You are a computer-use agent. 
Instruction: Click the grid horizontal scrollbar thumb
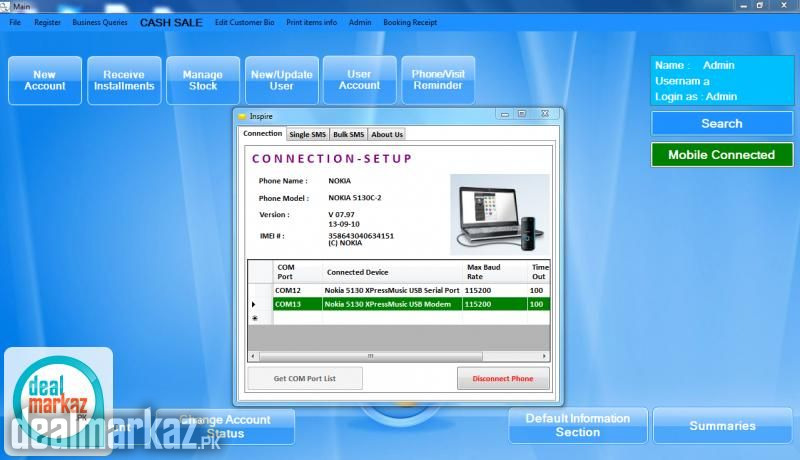370,356
